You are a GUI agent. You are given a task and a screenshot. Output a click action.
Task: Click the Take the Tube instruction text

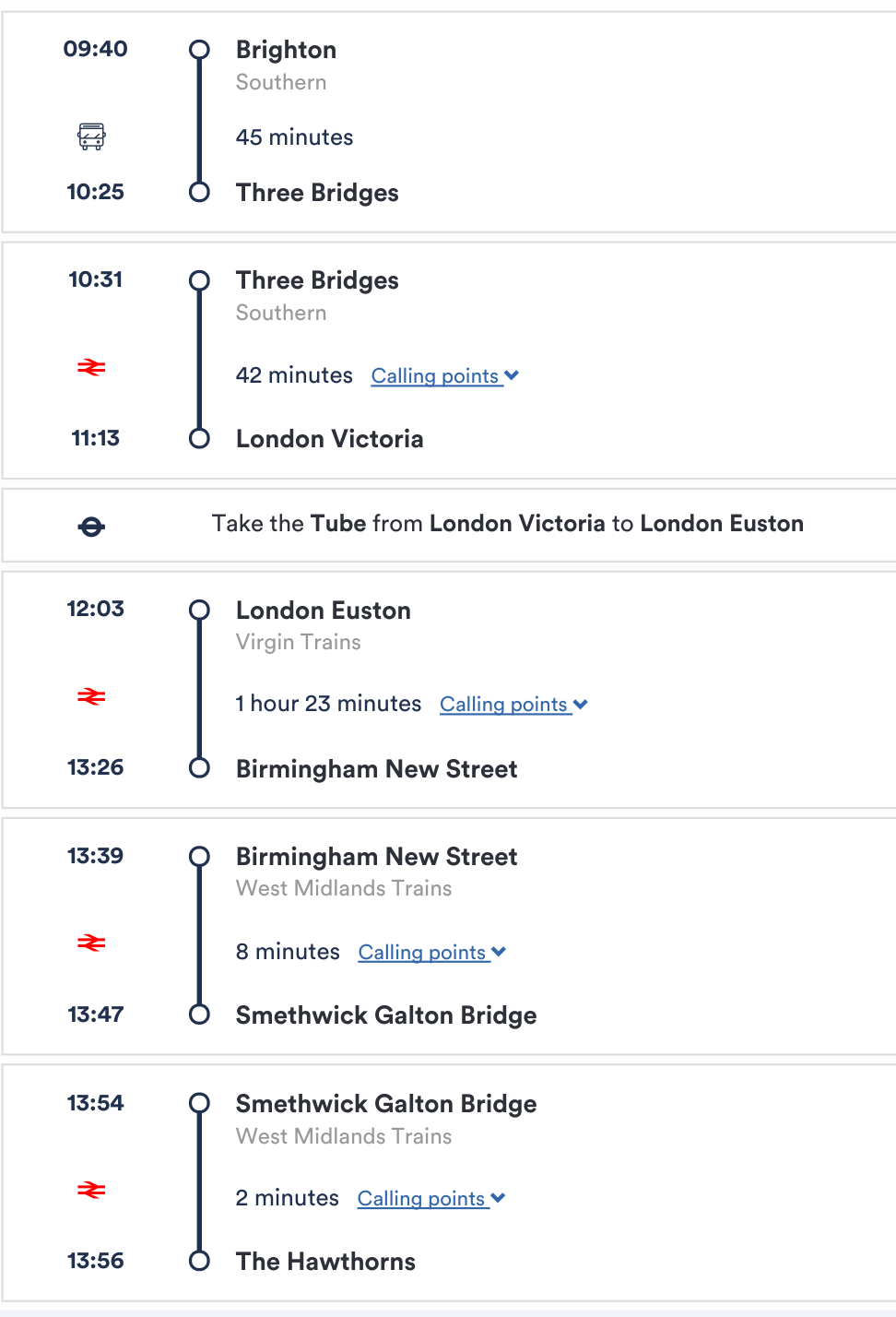tap(508, 524)
